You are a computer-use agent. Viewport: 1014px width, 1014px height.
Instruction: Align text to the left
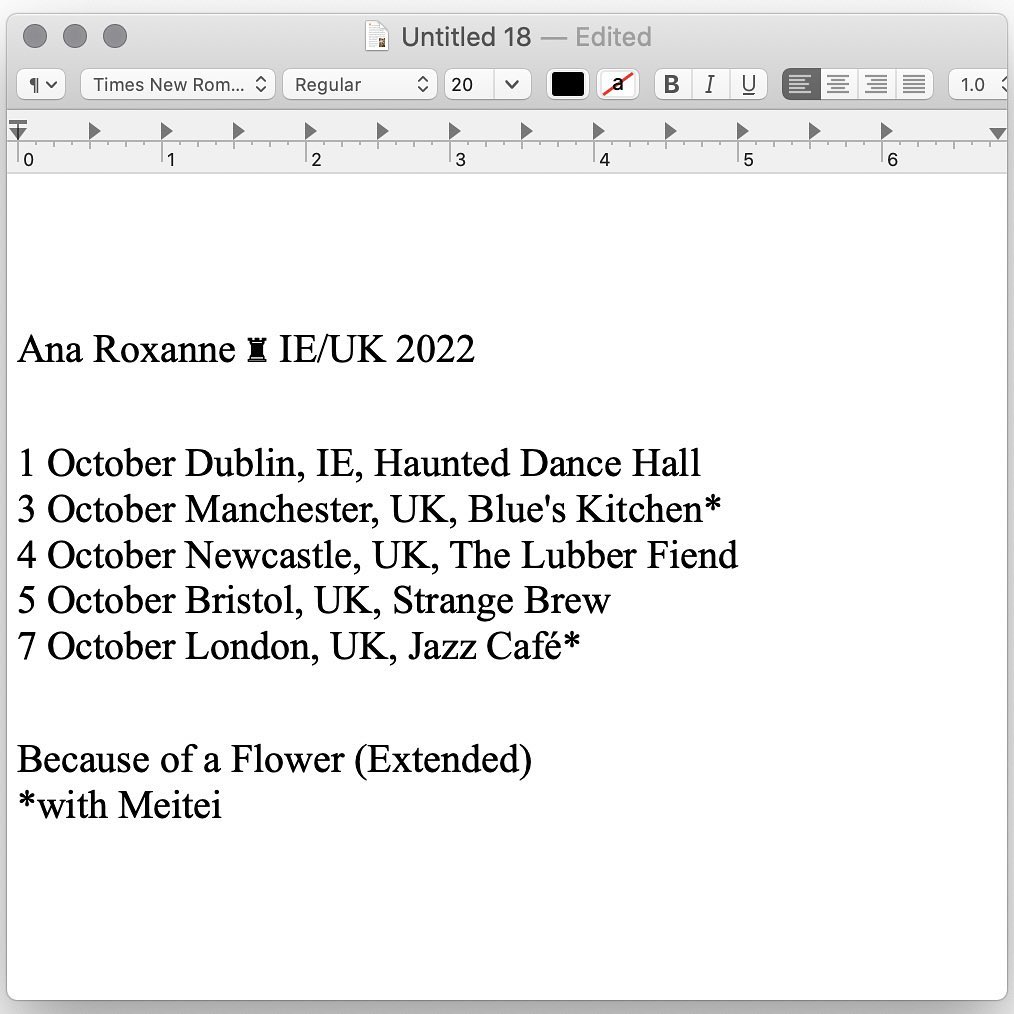[800, 85]
